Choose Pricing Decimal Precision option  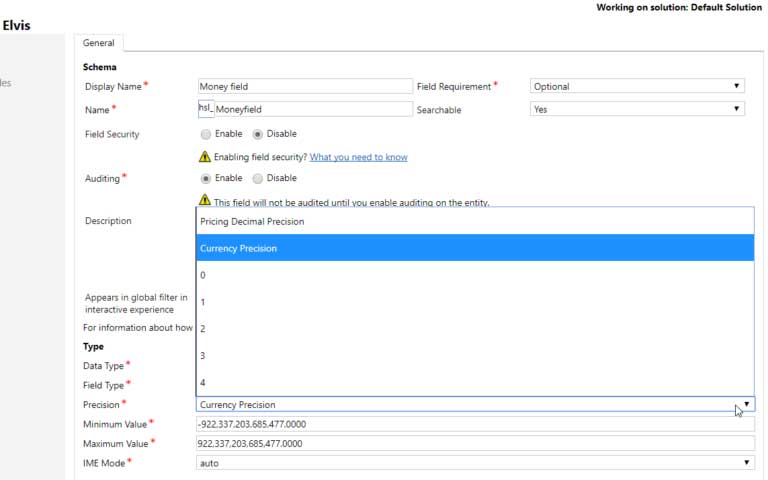(x=475, y=221)
